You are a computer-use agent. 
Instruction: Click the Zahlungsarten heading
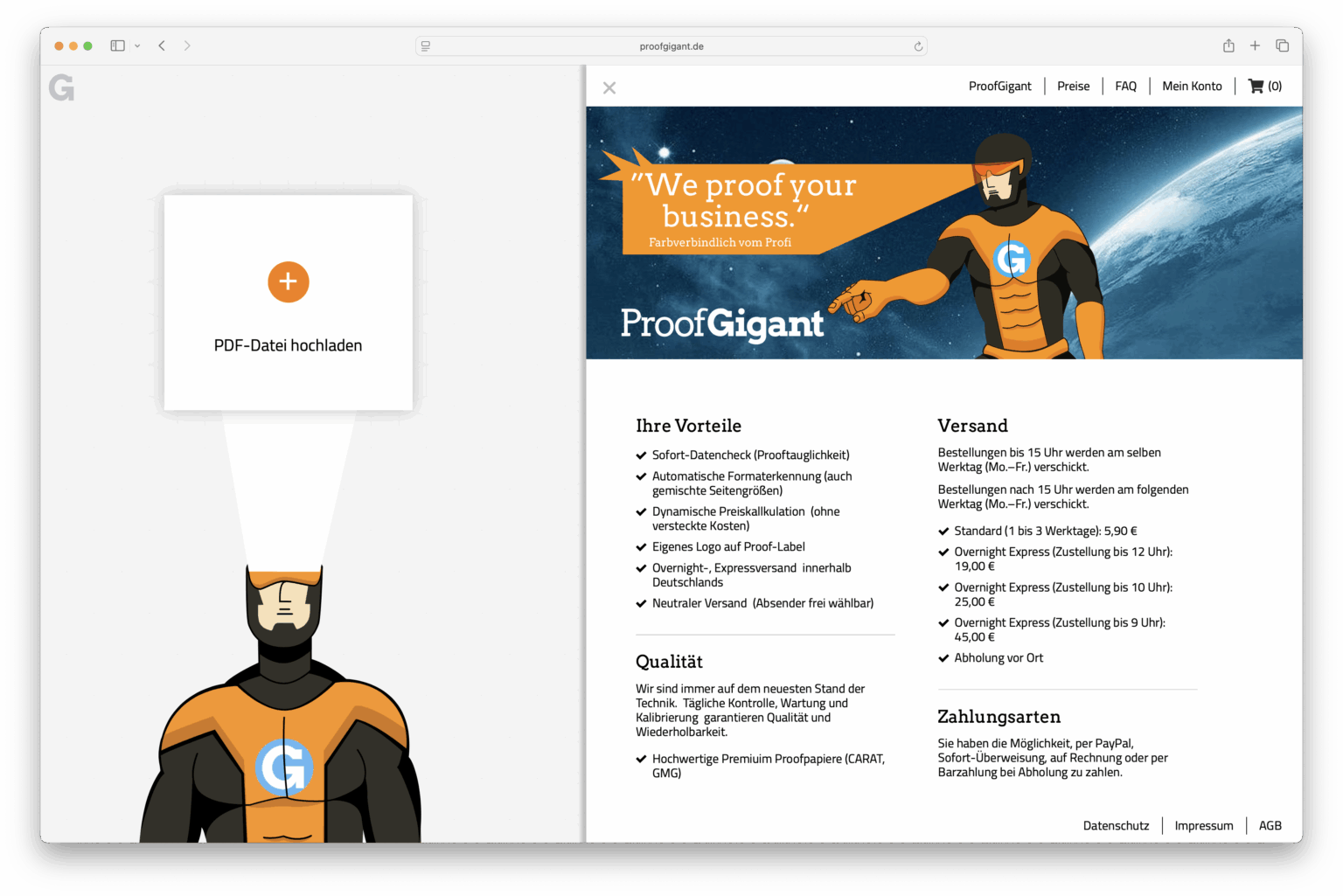click(999, 717)
